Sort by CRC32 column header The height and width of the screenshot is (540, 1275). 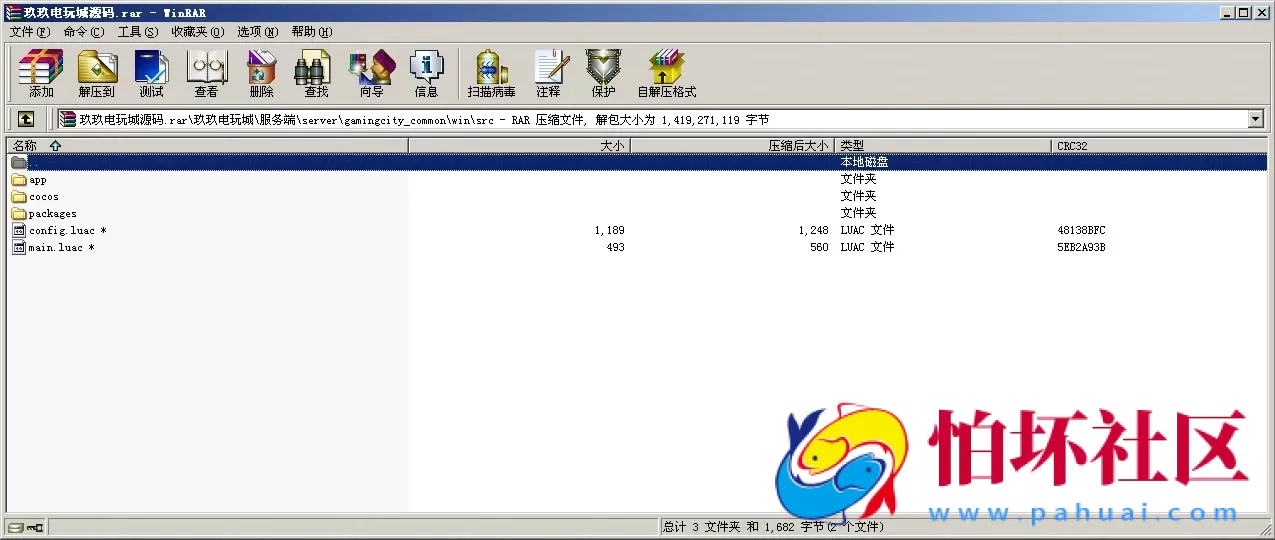tap(1160, 146)
